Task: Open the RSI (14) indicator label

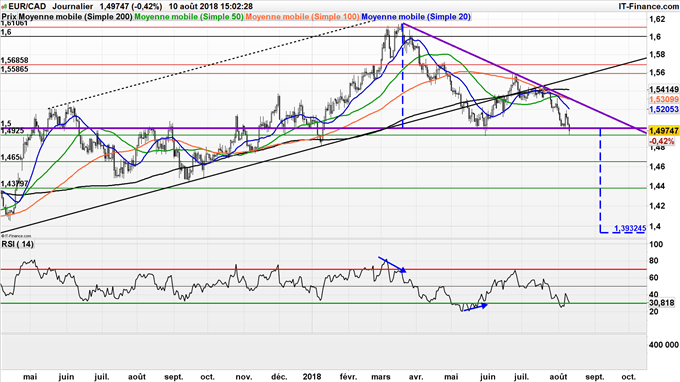Action: (17, 244)
